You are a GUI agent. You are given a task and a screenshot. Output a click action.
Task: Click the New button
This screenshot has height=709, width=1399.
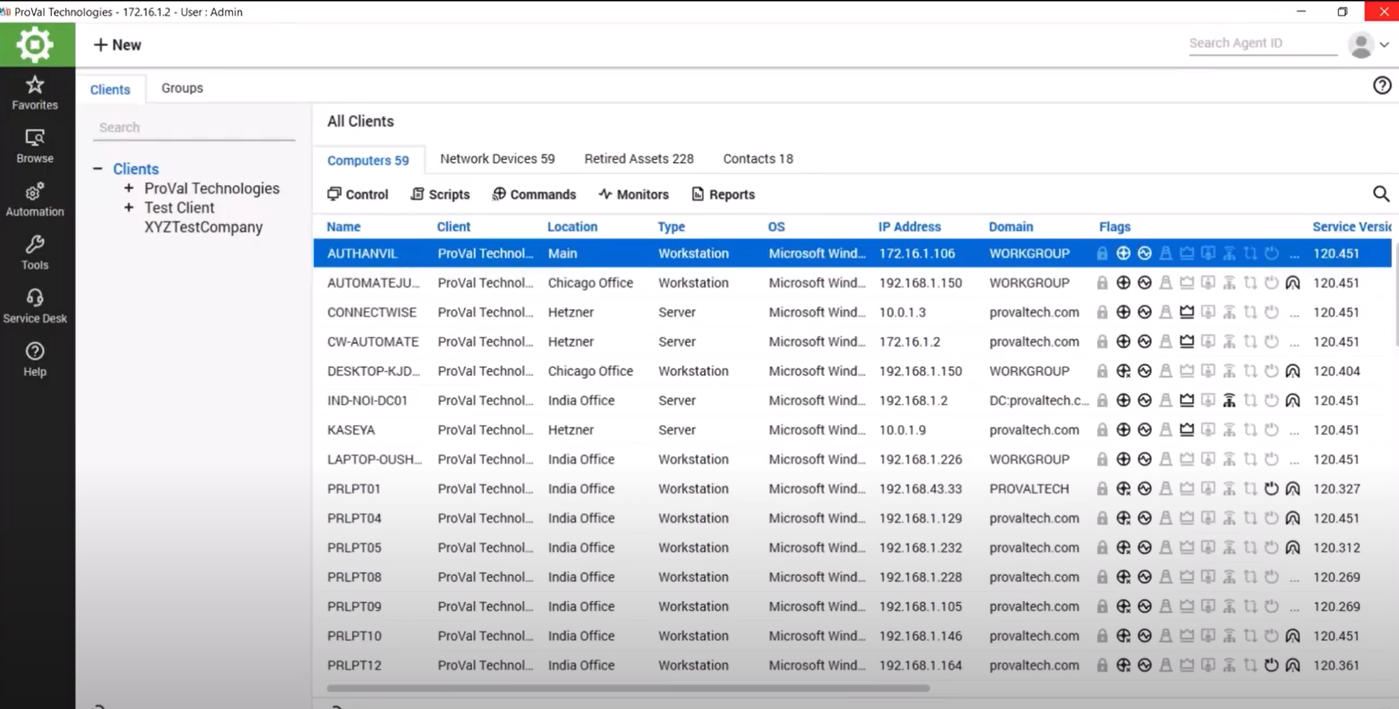pyautogui.click(x=117, y=45)
